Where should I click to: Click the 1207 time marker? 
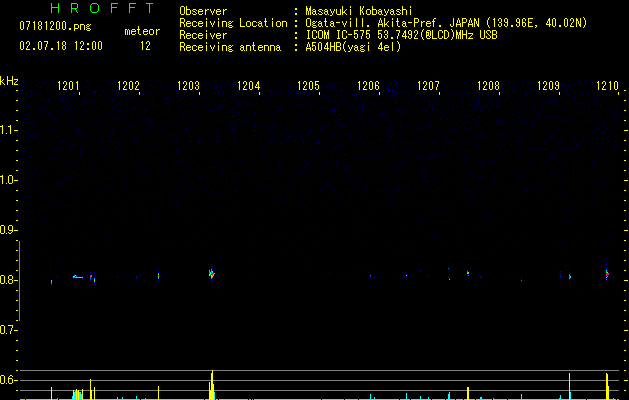[x=428, y=86]
